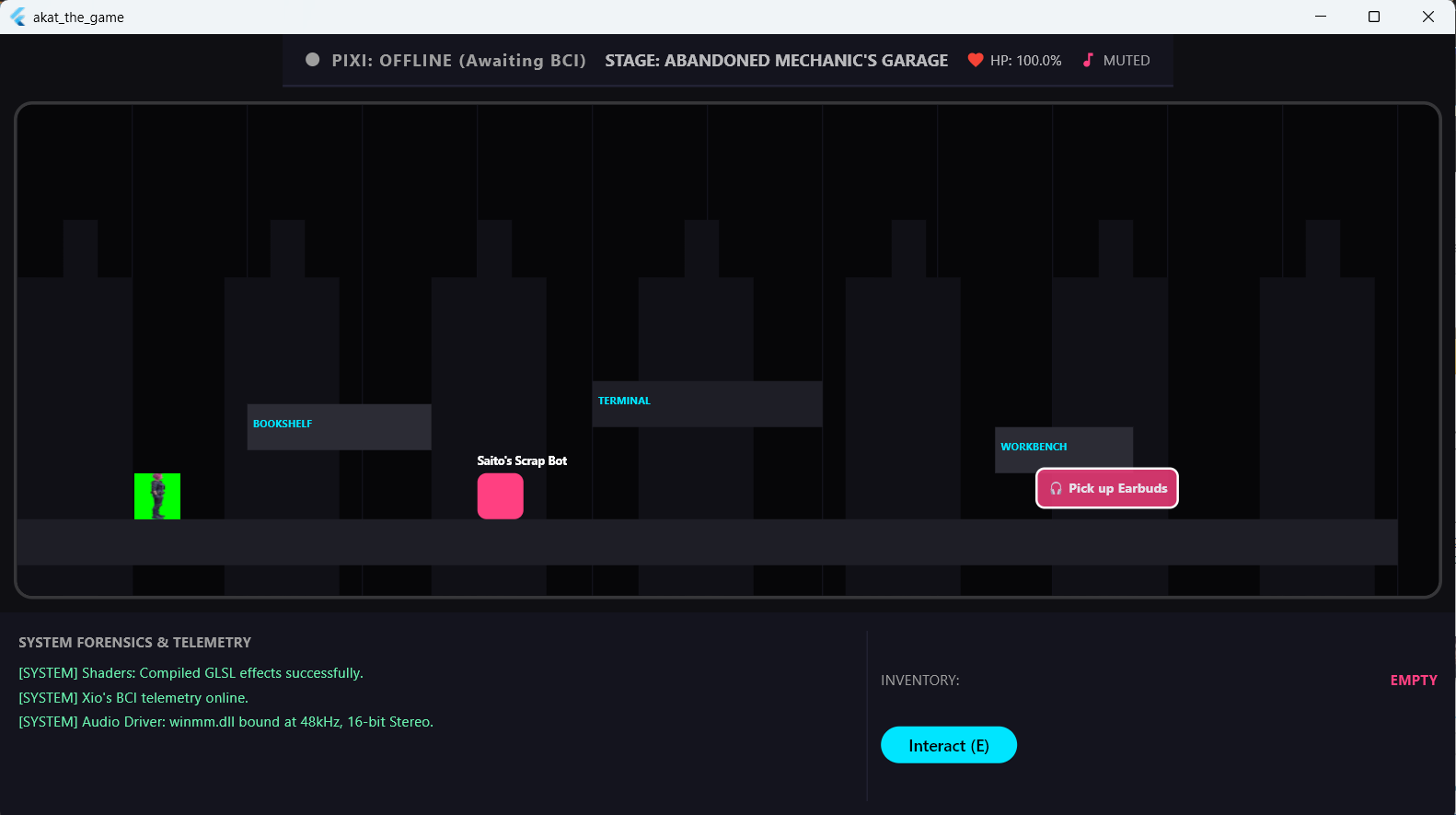Click the headphones icon on the Earbuds prompt
The width and height of the screenshot is (1456, 815).
(1056, 489)
